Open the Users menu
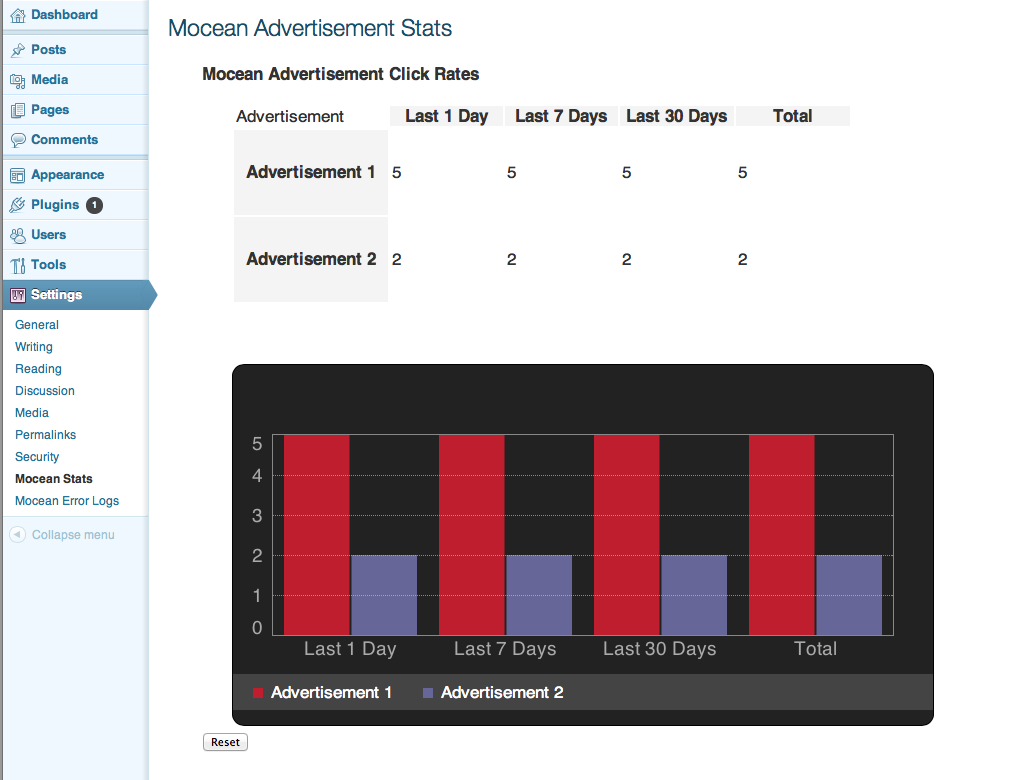Image resolution: width=1033 pixels, height=780 pixels. click(x=48, y=235)
